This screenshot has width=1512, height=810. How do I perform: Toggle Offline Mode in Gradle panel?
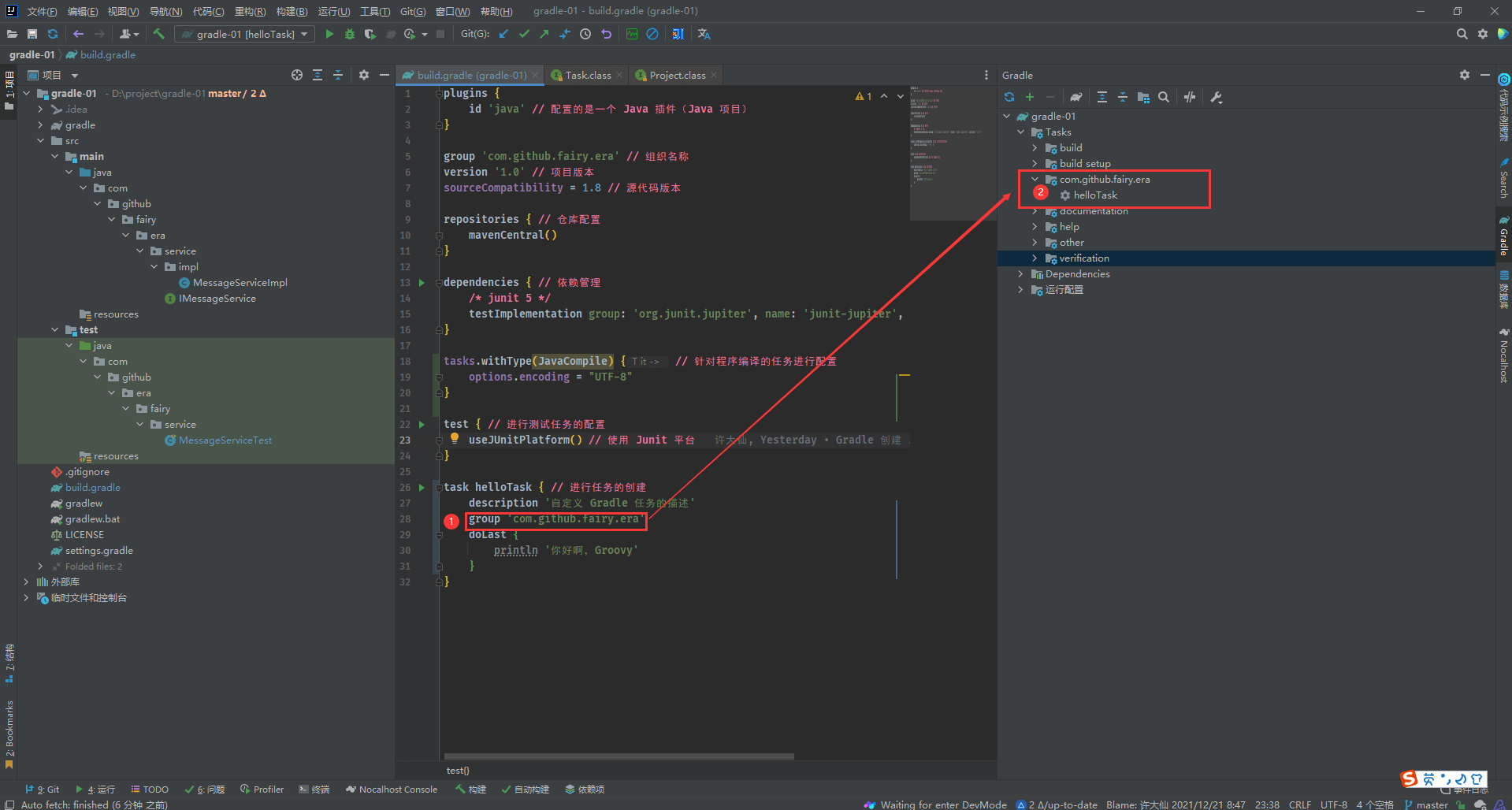[1190, 97]
